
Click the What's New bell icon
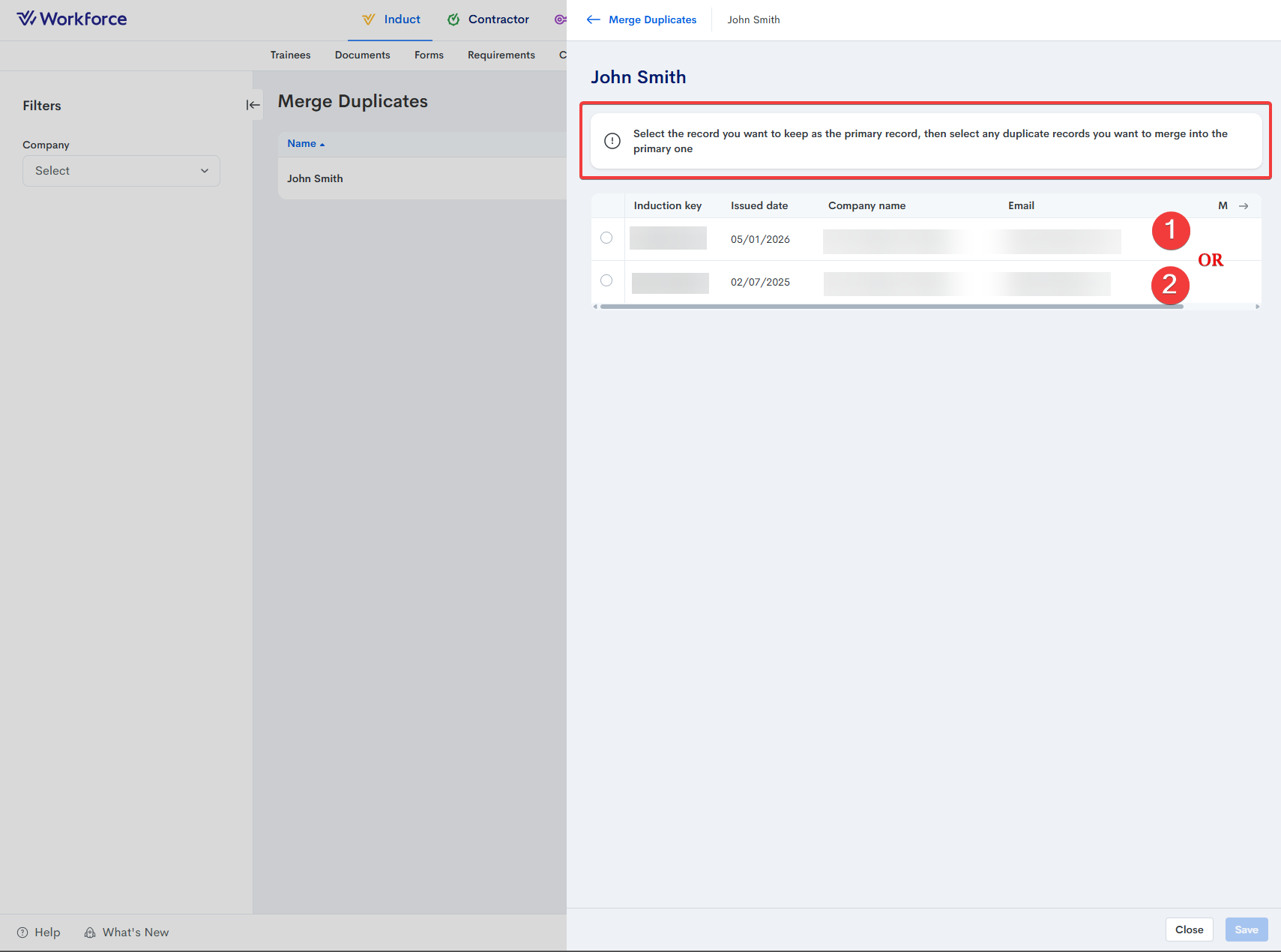tap(90, 933)
